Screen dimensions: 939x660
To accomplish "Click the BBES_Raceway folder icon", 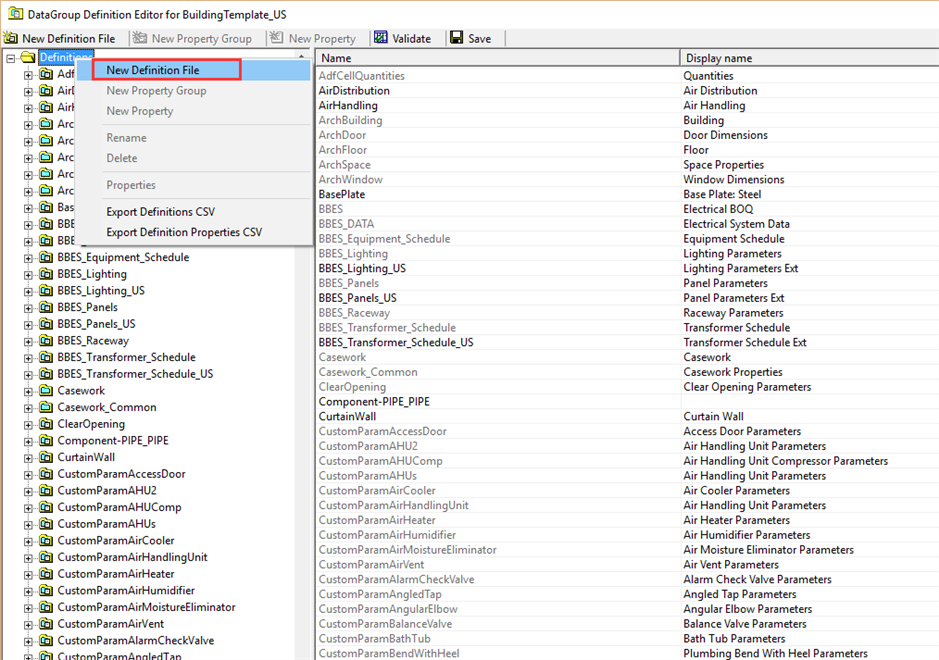I will click(x=46, y=341).
